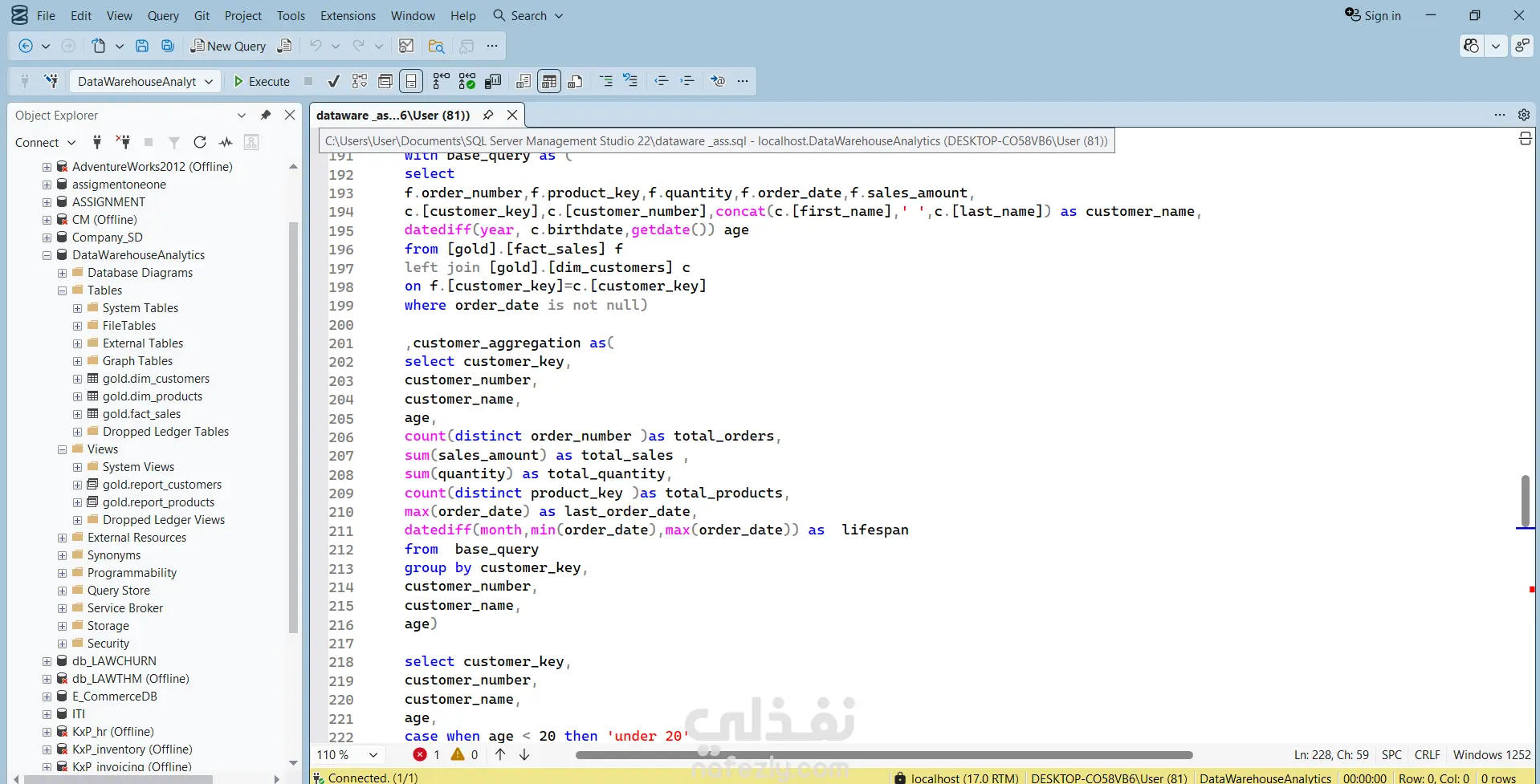Image resolution: width=1540 pixels, height=784 pixels.
Task: Open the Connect dropdown in Object Explorer
Action: click(x=45, y=142)
